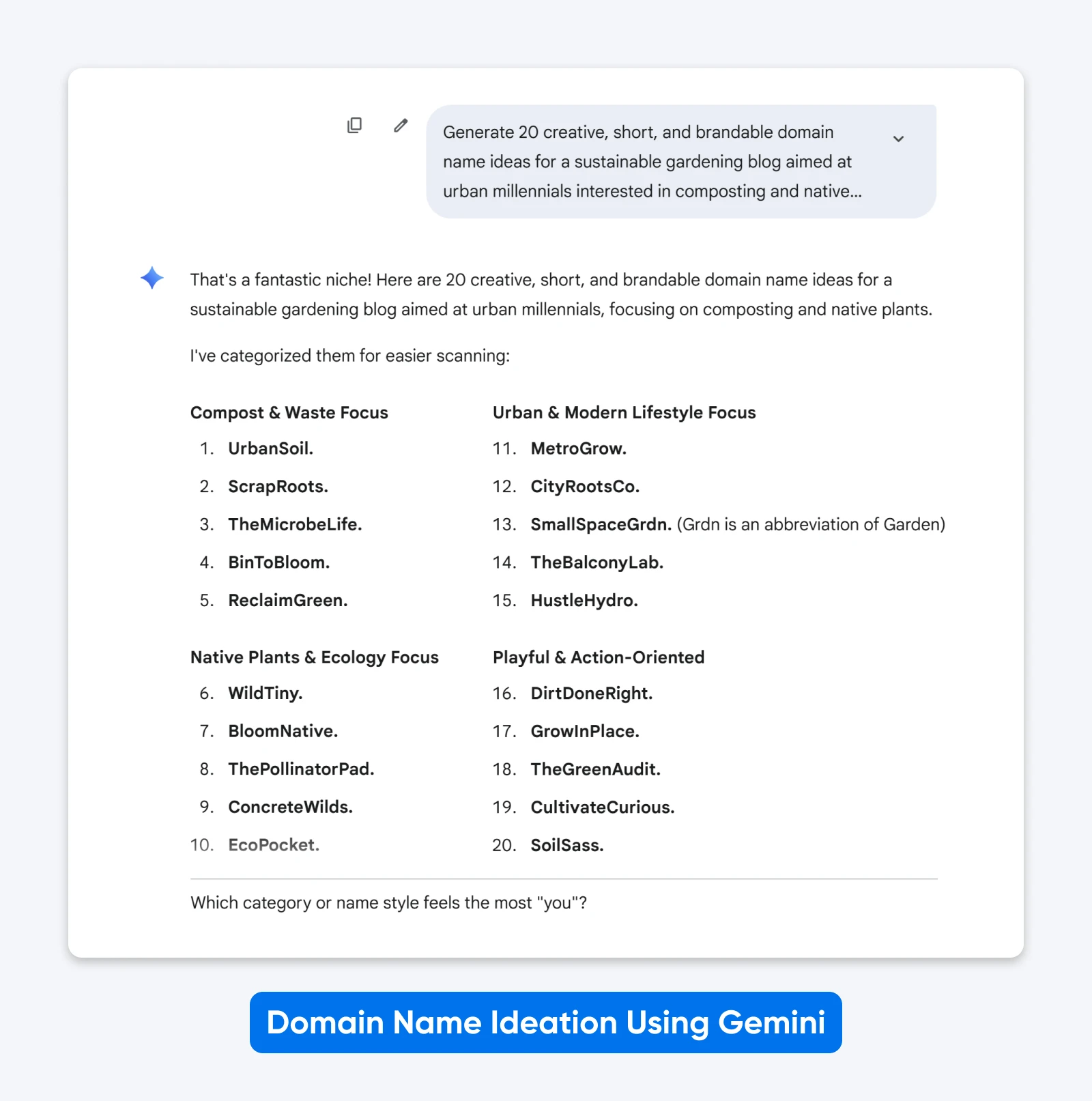Select ThePollinatorPad under Native Plants
Screen dimensions: 1092x1101
301,769
